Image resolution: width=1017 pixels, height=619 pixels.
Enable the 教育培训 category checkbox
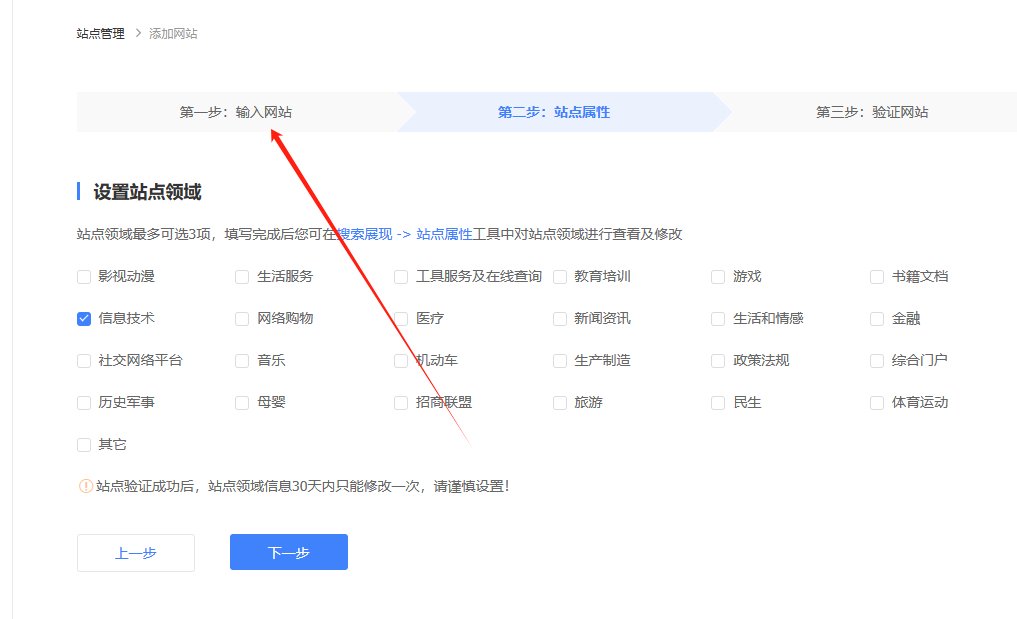pyautogui.click(x=559, y=276)
